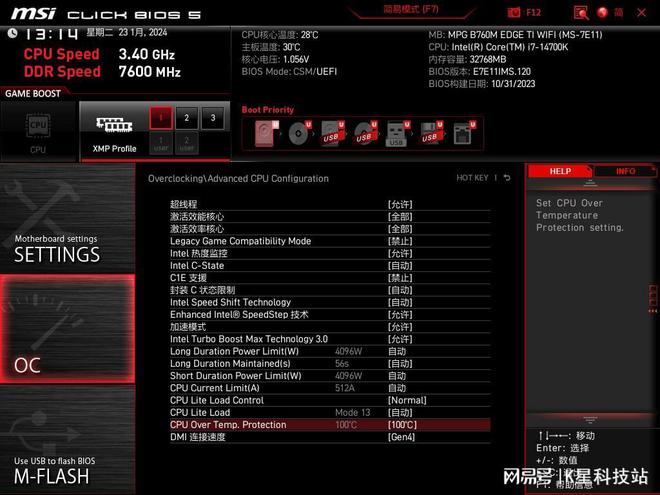Open the OC overclocking section
This screenshot has height=495, width=660.
tap(67, 329)
